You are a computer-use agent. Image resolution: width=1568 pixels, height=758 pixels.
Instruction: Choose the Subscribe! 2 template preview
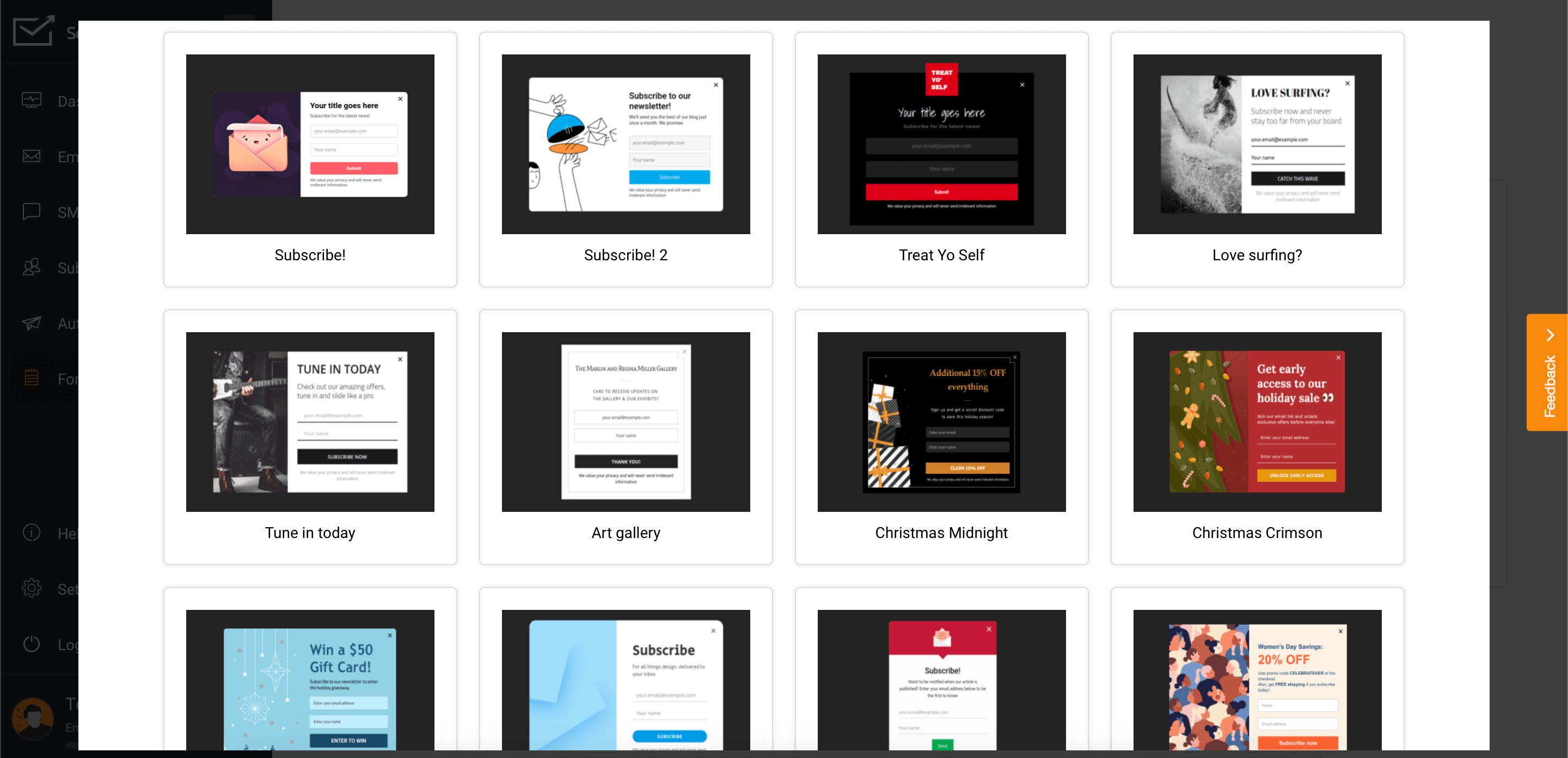click(626, 144)
